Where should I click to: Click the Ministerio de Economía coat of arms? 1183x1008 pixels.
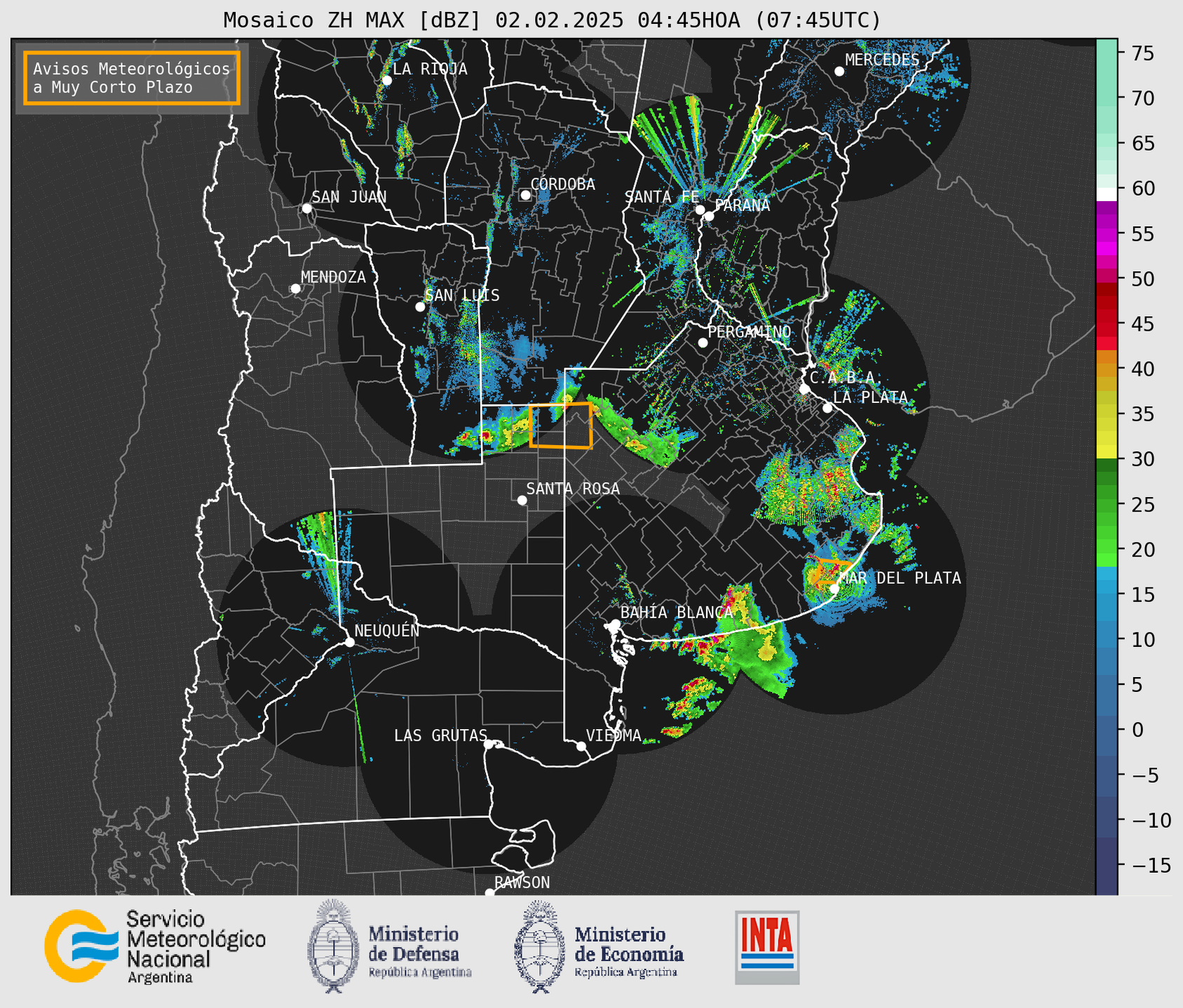(x=539, y=946)
